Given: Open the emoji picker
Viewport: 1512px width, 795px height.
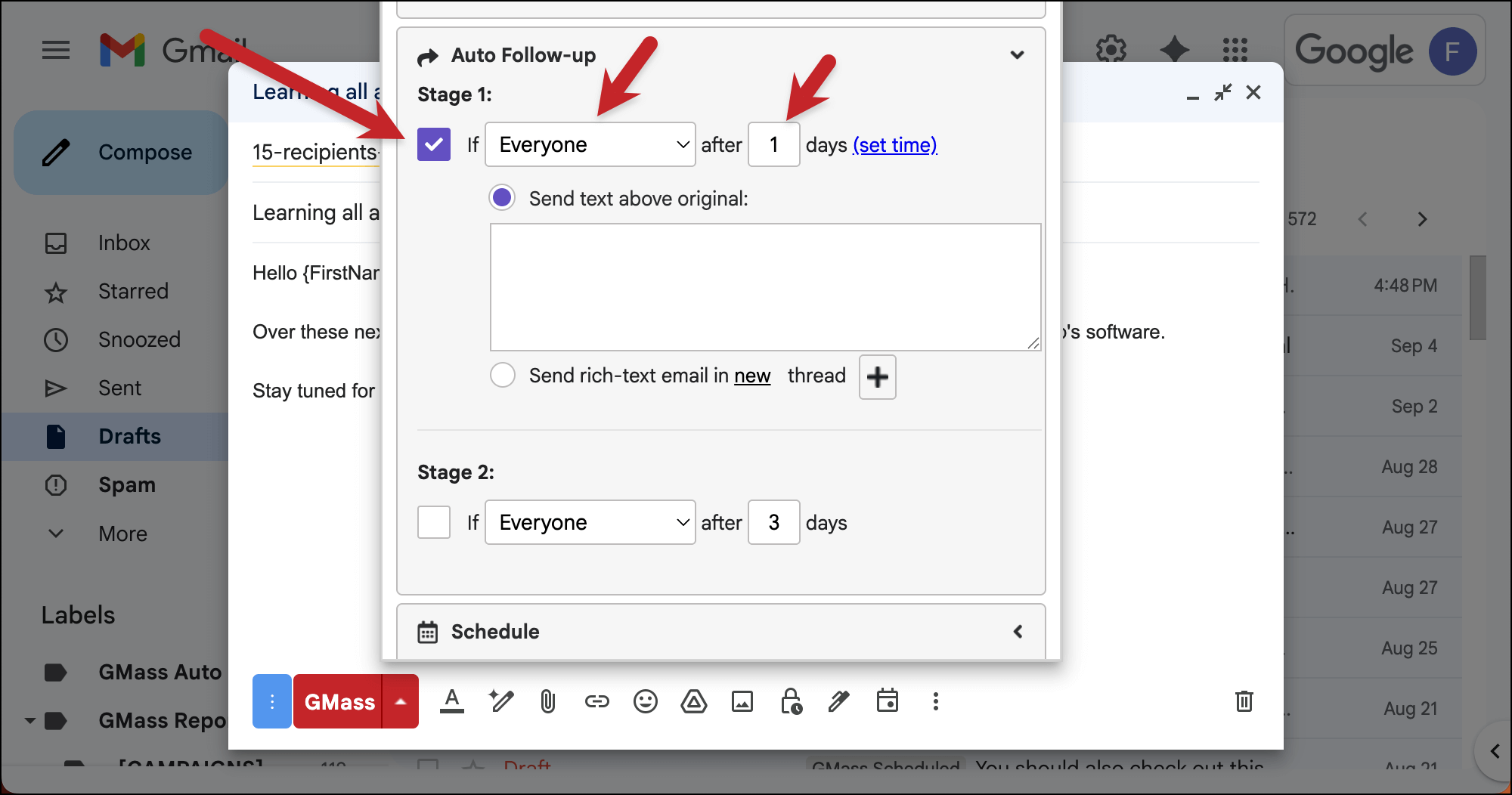Looking at the screenshot, I should (x=645, y=702).
